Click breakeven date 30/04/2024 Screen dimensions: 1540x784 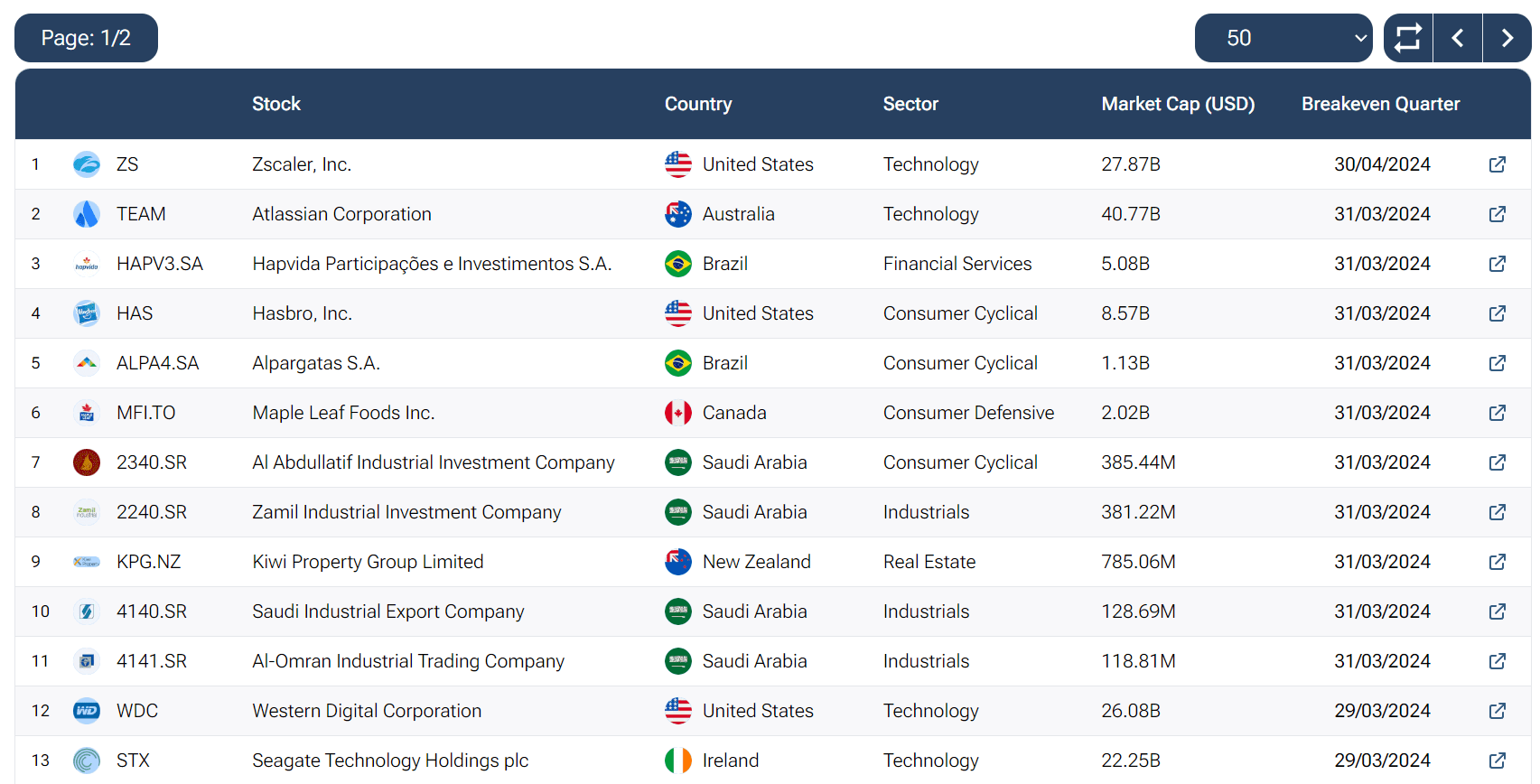point(1382,164)
